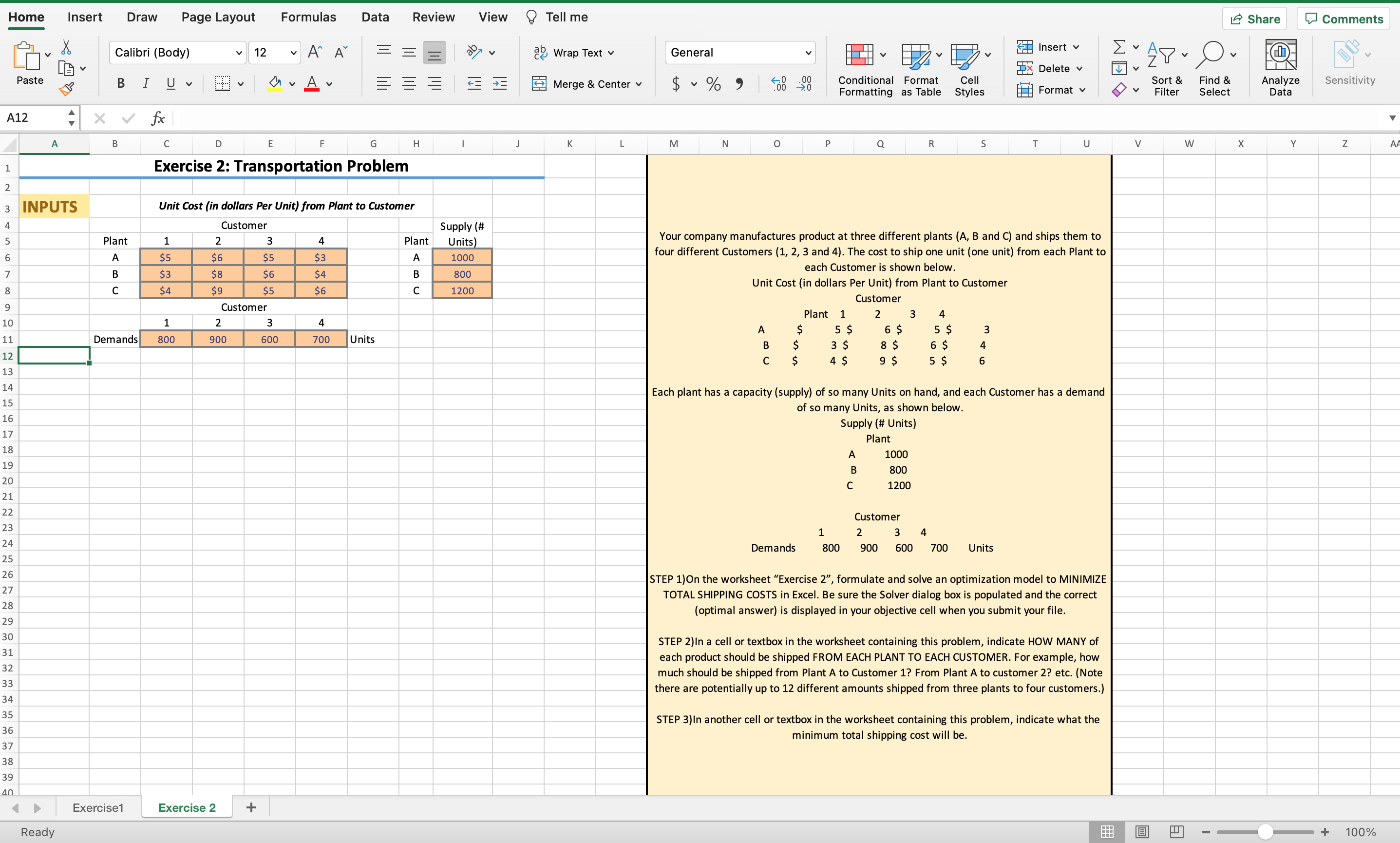Apply Percent Style formatting
Viewport: 1400px width, 843px height.
point(713,83)
